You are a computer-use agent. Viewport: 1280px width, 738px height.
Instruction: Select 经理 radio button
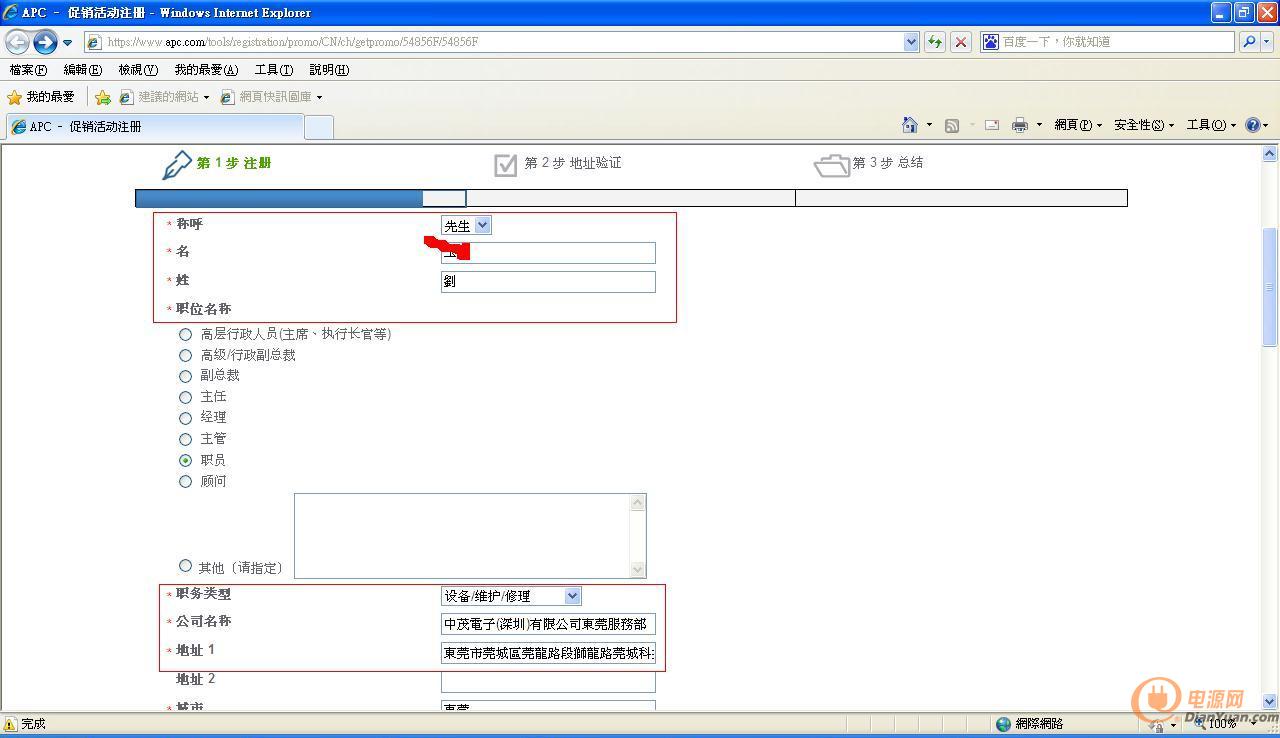pos(185,418)
